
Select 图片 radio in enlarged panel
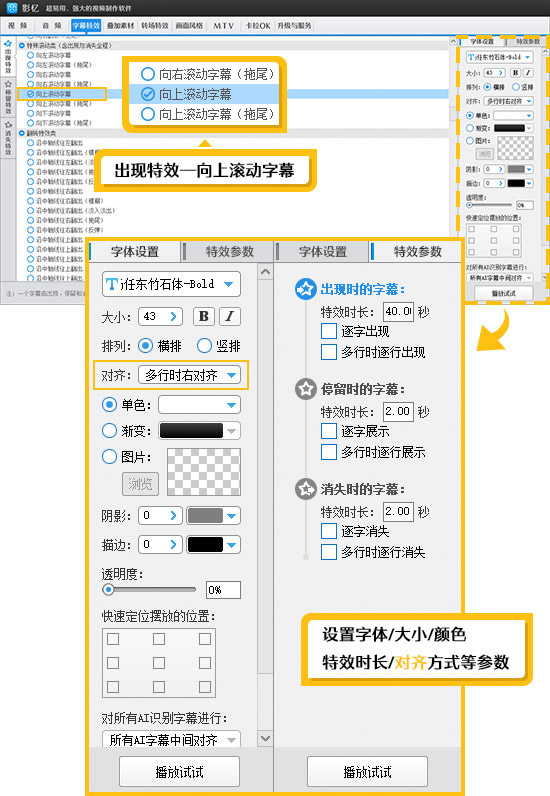click(109, 456)
